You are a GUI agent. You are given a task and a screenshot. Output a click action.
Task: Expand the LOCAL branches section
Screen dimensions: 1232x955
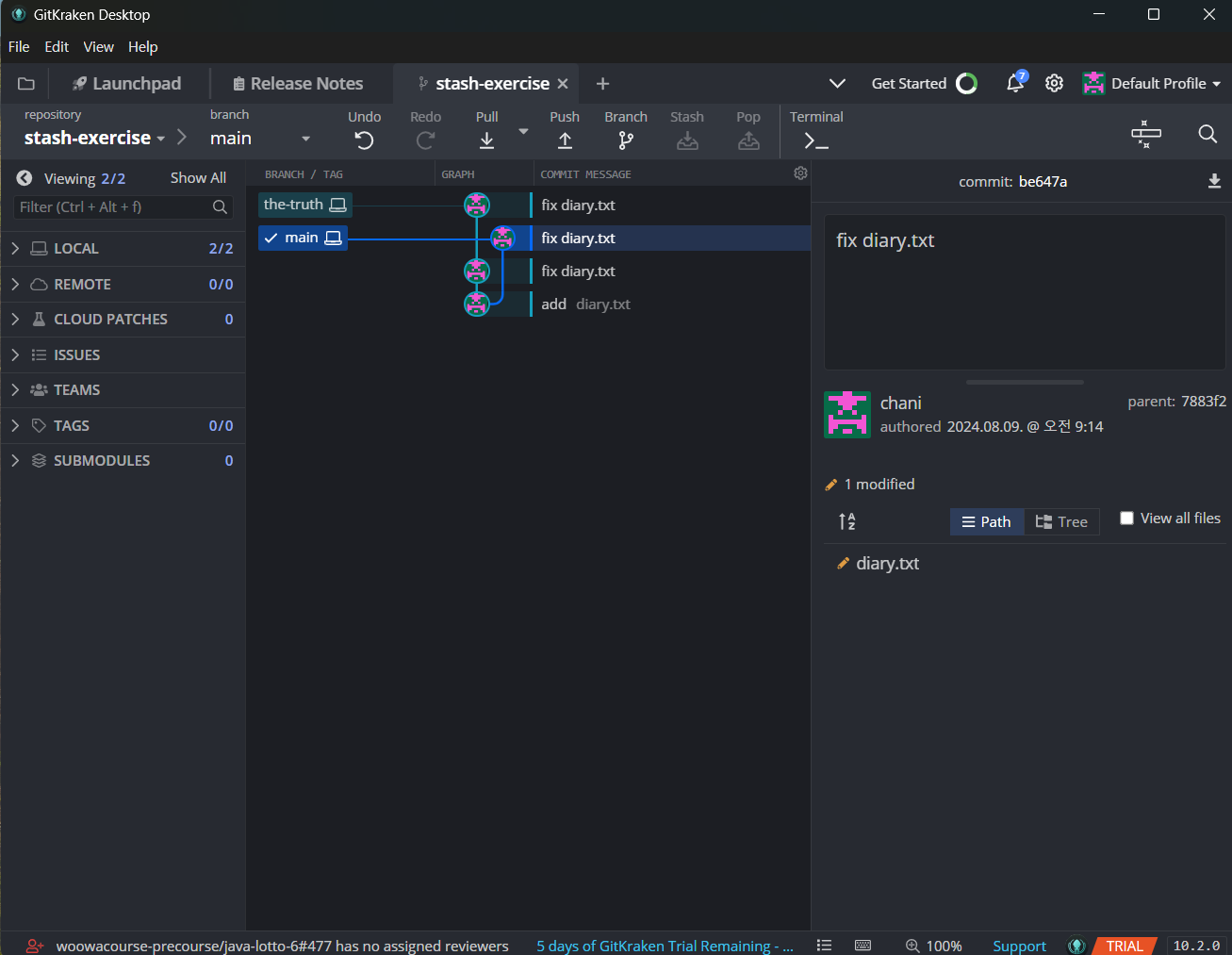pyautogui.click(x=15, y=248)
